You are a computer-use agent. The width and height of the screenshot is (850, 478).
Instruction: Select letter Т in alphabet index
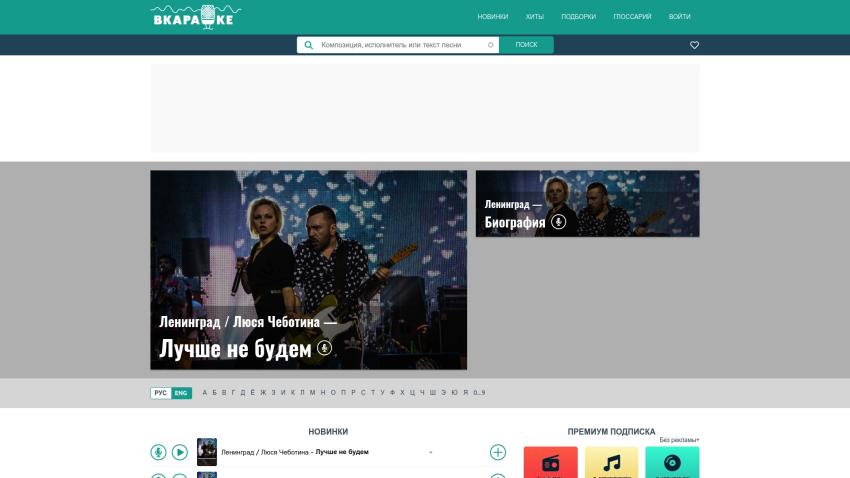coord(373,393)
